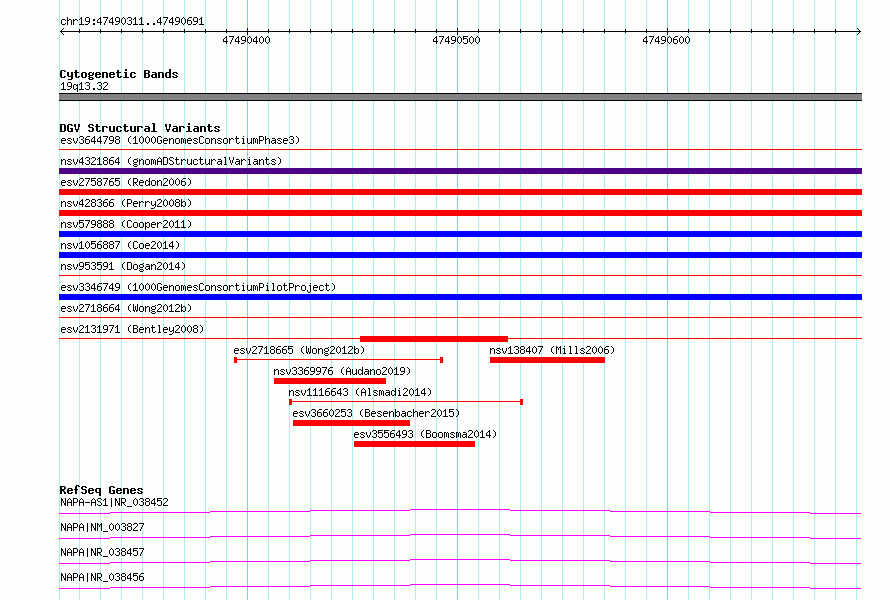Image resolution: width=890 pixels, height=600 pixels.
Task: Open variant esv3556493 (Boomsma2014)
Action: tap(425, 434)
